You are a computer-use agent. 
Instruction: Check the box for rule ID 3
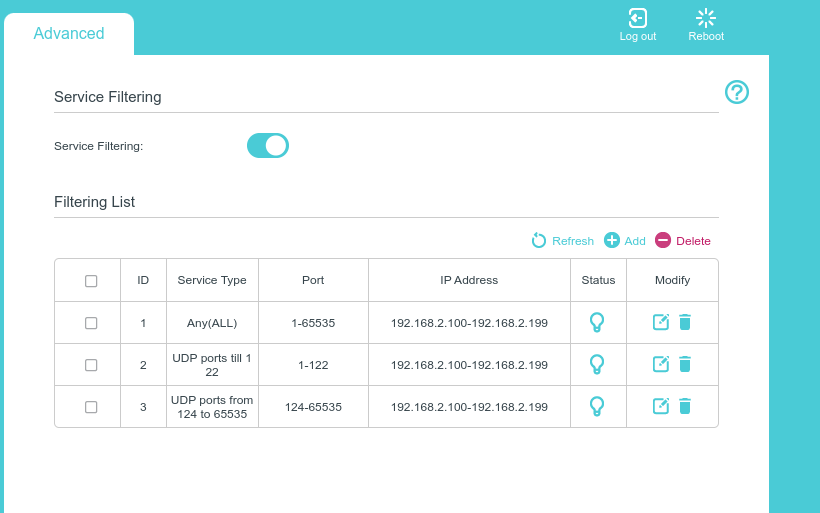tap(91, 407)
